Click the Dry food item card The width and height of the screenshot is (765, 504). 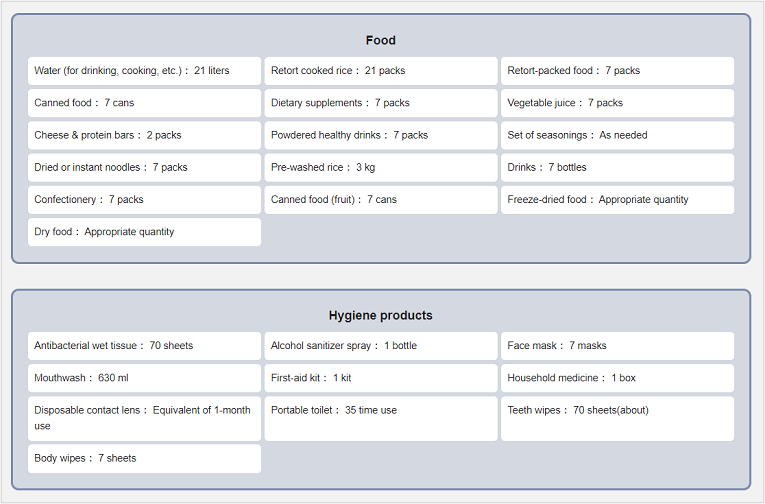145,232
